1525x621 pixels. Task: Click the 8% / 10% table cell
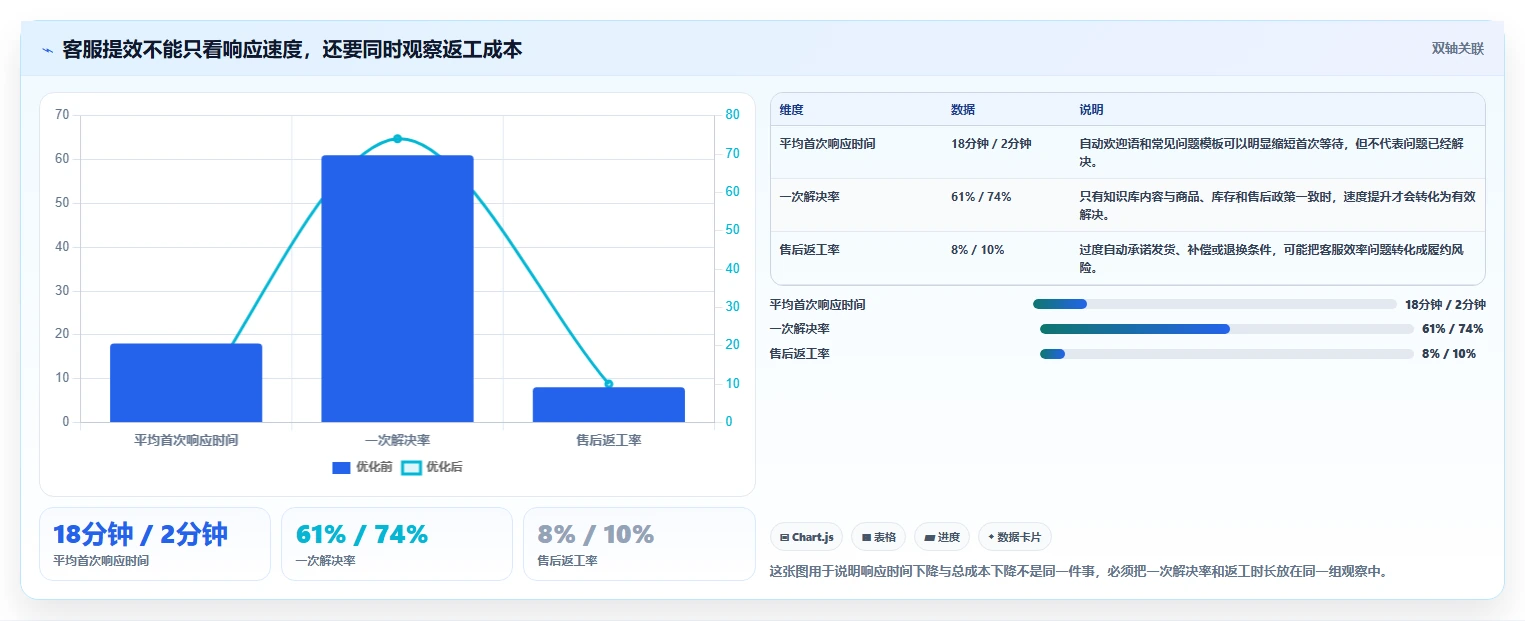pyautogui.click(x=978, y=250)
